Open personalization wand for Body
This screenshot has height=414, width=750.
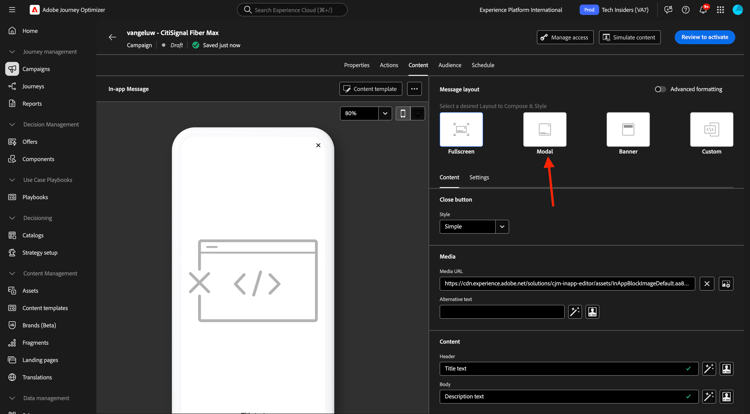click(x=709, y=396)
